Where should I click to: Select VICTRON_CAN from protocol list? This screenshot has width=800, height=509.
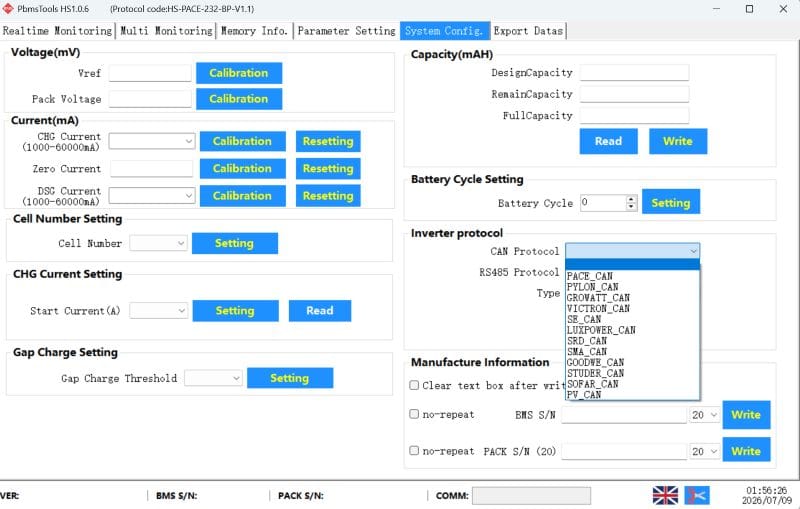tap(633, 308)
